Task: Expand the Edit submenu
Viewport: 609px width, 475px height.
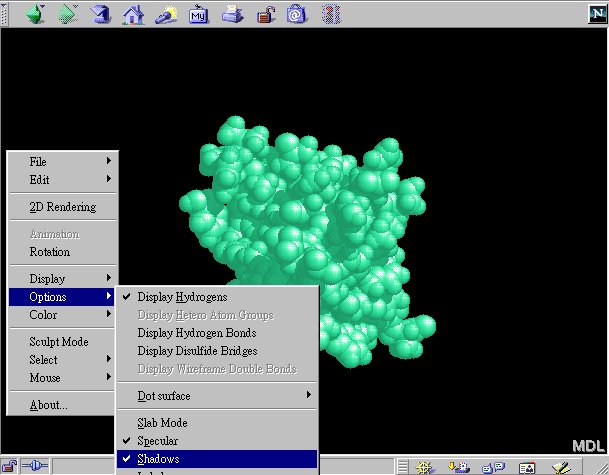Action: (63, 180)
